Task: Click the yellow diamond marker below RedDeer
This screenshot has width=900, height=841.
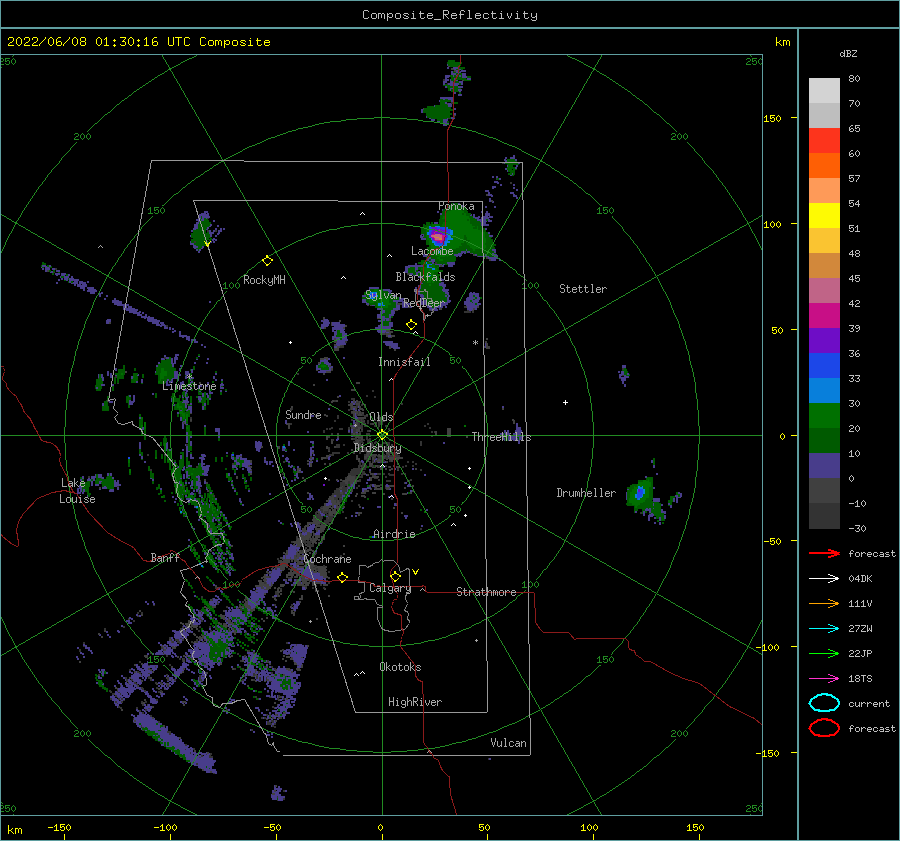Action: 411,325
